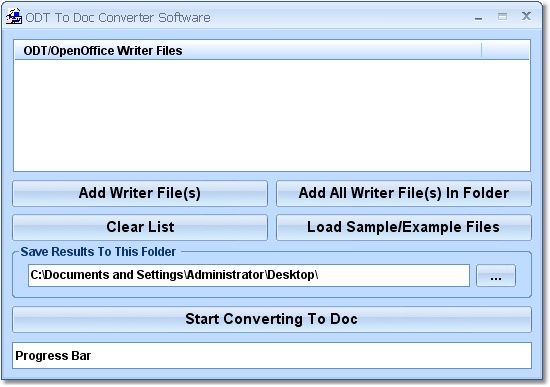The image size is (550, 387).
Task: Click Add All Writer File(s) In Folder
Action: 404,193
